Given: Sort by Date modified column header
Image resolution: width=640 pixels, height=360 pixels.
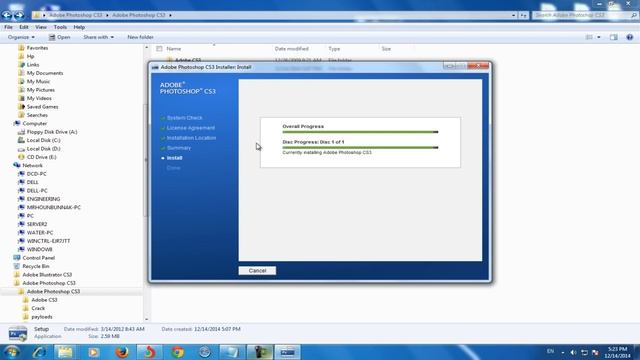Looking at the screenshot, I should point(291,49).
